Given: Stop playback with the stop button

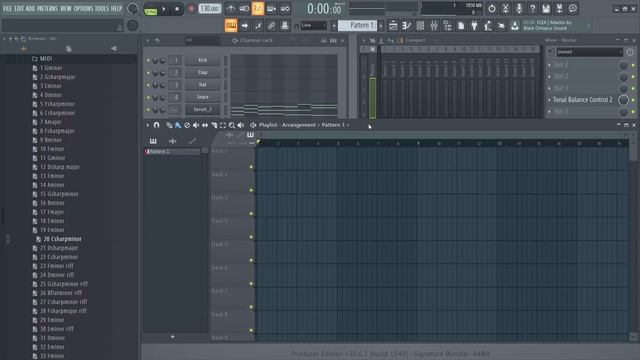Looking at the screenshot, I should point(177,9).
